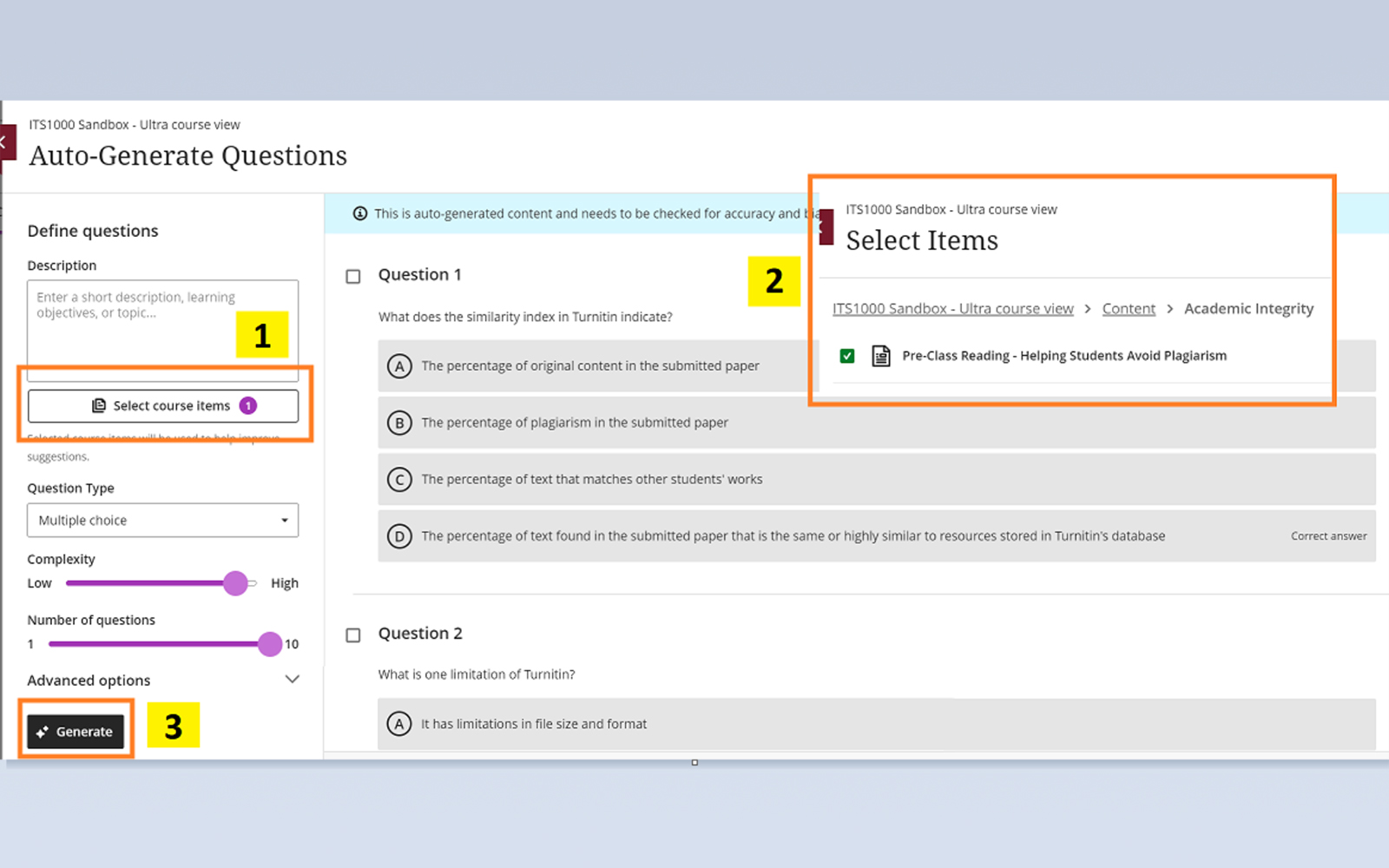The height and width of the screenshot is (868, 1389).
Task: Open Select course items button
Action: [x=162, y=405]
